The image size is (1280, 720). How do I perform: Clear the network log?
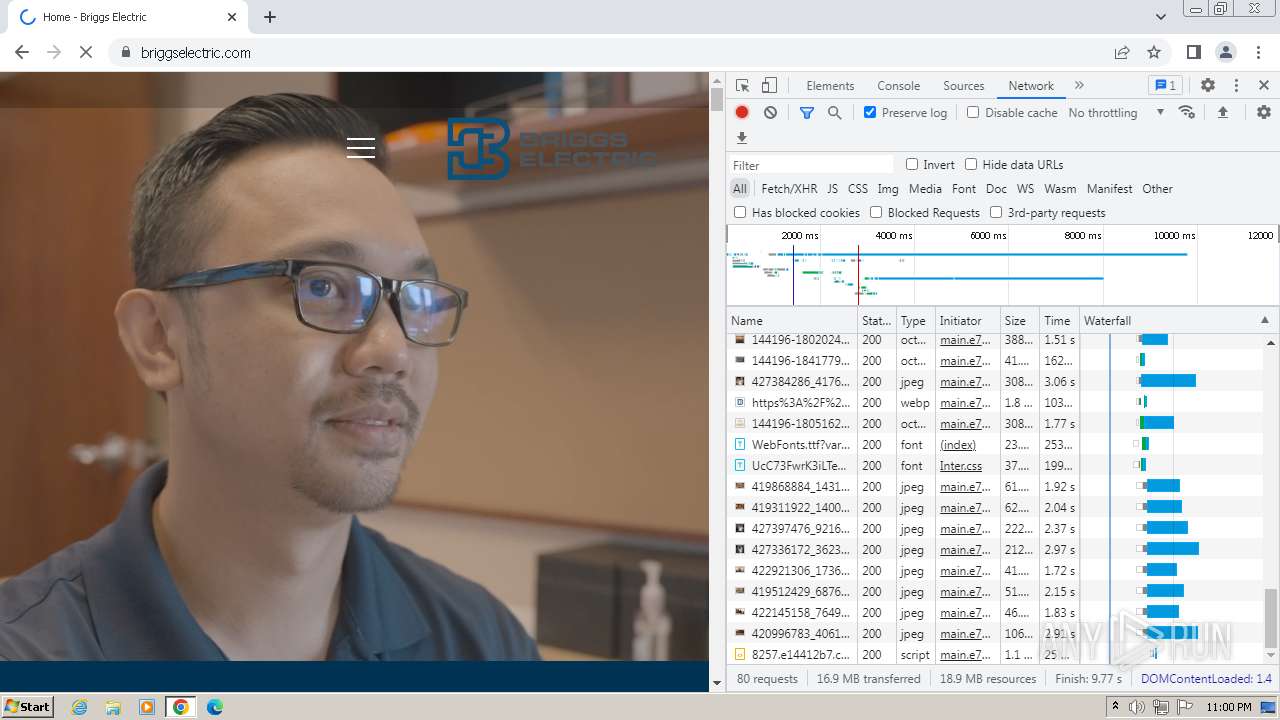point(770,113)
